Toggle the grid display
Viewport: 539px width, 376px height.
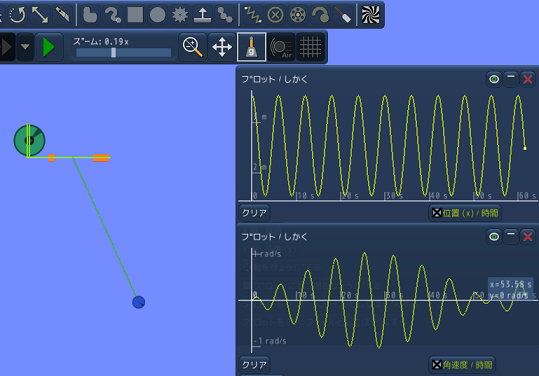coord(310,47)
